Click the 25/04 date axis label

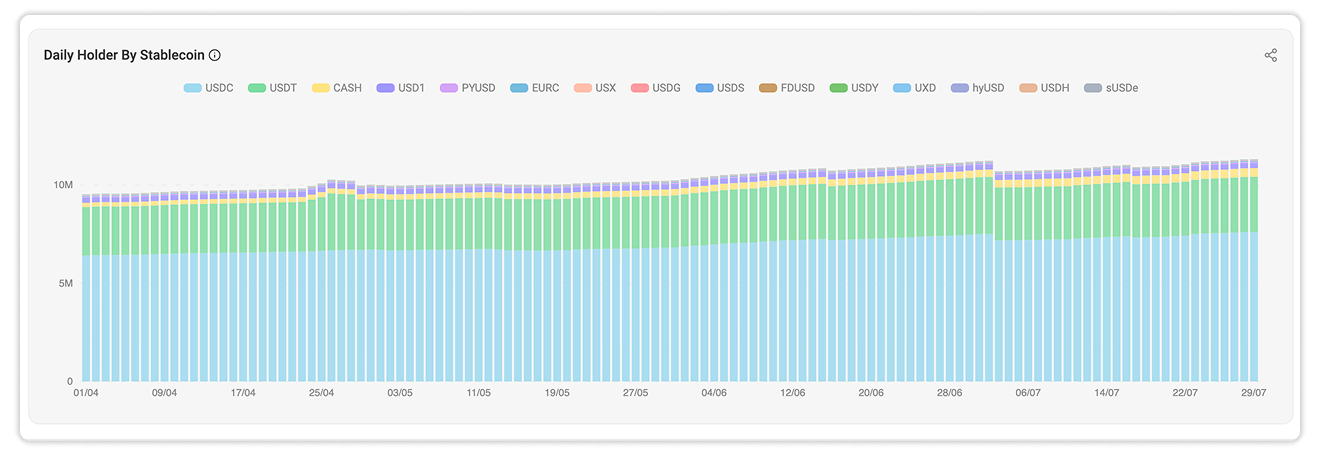click(321, 393)
